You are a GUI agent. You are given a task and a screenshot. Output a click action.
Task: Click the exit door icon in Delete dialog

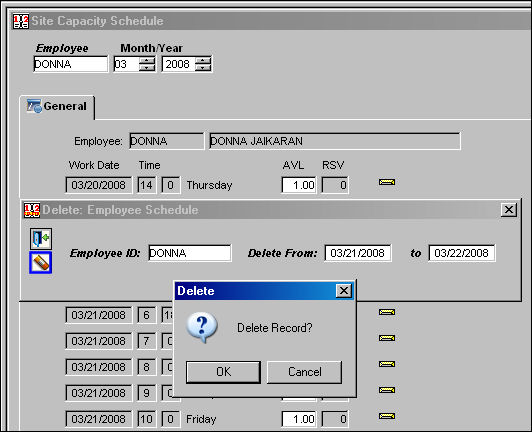pyautogui.click(x=41, y=239)
